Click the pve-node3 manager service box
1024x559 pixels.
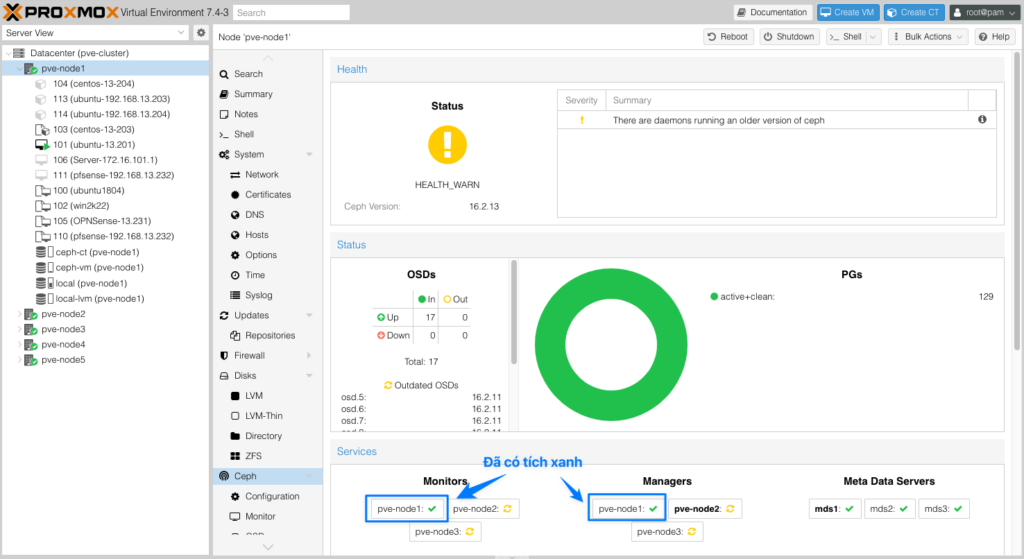[x=667, y=532]
